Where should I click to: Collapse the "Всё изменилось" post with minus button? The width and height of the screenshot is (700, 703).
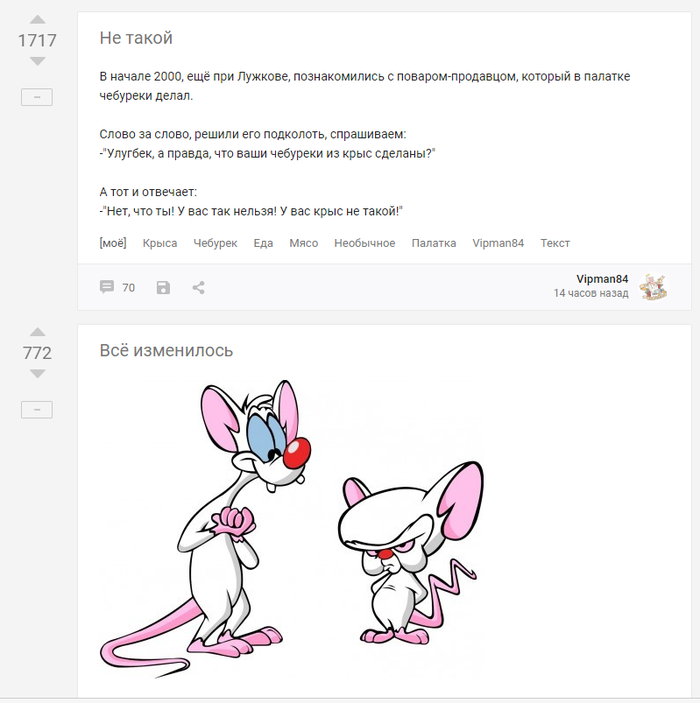(x=37, y=410)
